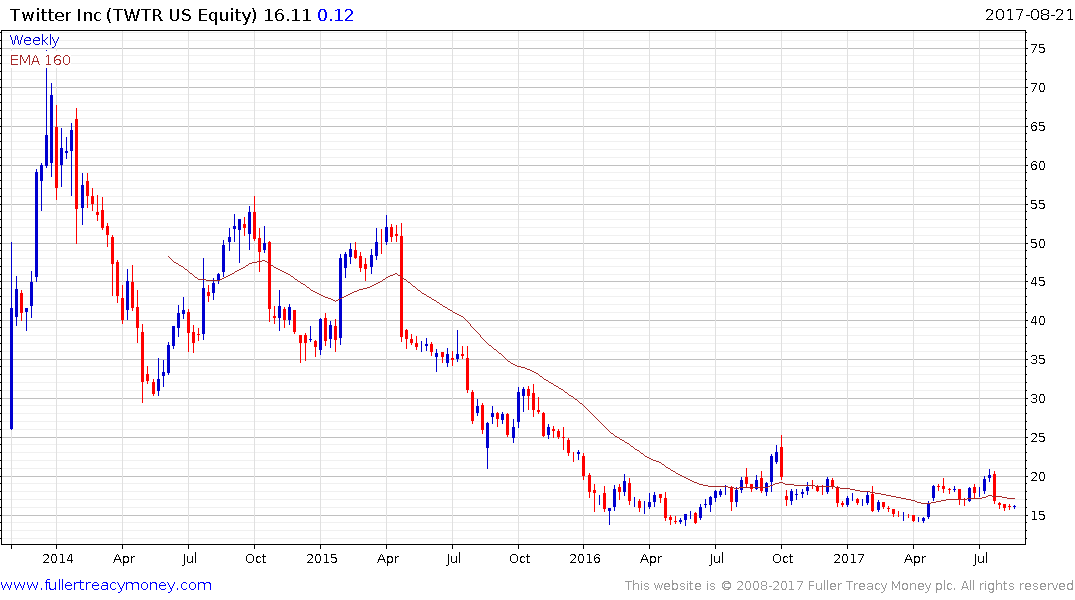This screenshot has height=600, width=1075.
Task: Click the Apr label after 2017
Action: [915, 559]
